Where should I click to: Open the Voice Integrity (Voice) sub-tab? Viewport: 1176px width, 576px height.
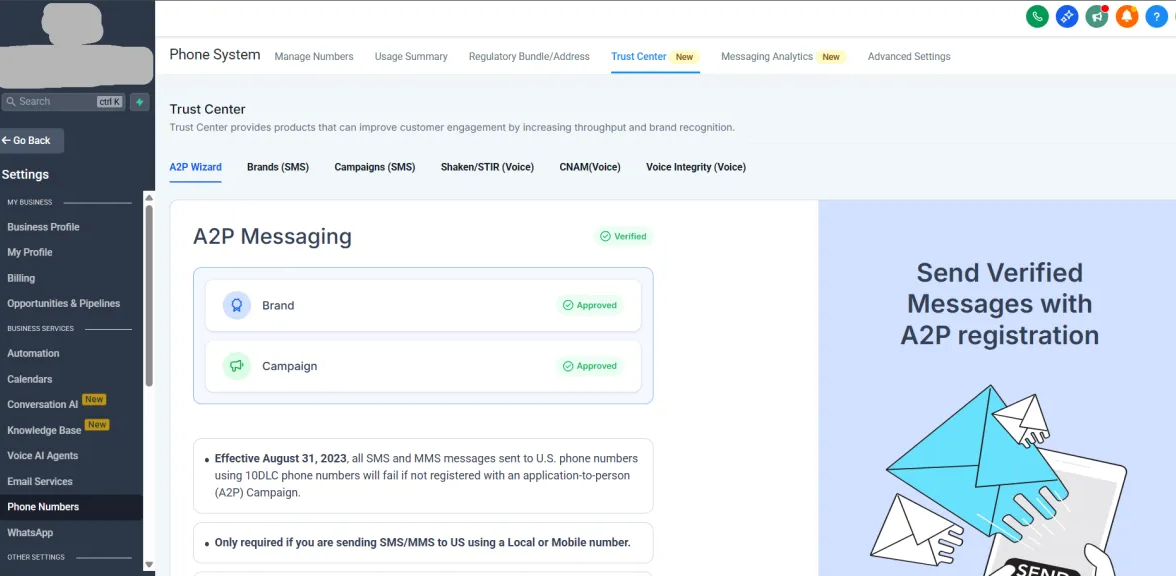click(696, 167)
